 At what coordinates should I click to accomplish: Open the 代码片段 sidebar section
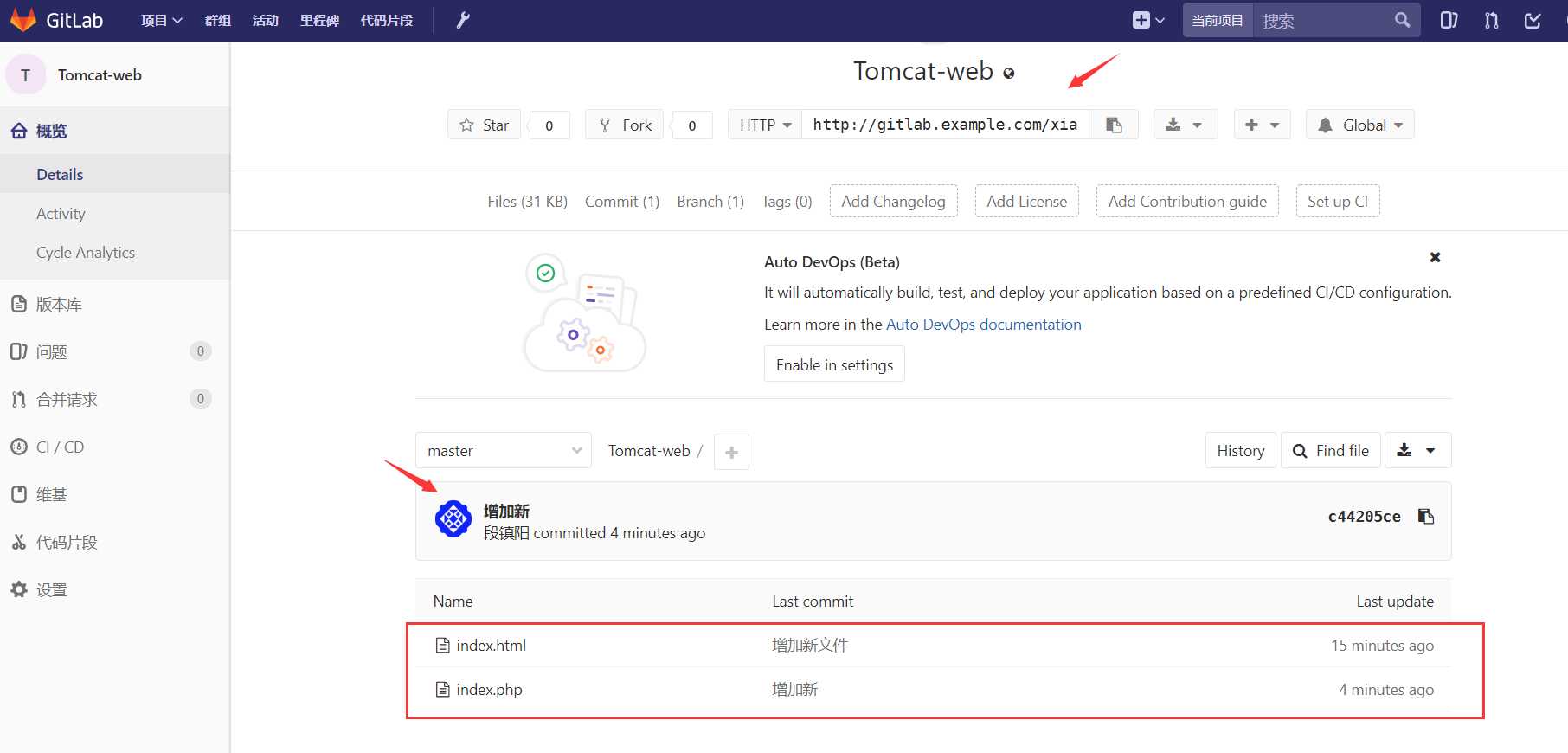click(x=115, y=542)
